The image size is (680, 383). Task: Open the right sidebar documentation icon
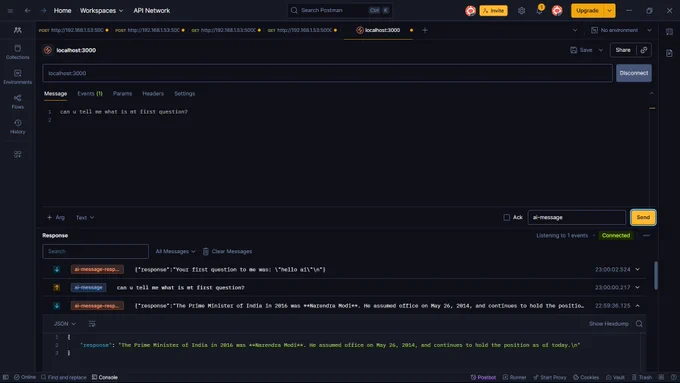(x=669, y=53)
